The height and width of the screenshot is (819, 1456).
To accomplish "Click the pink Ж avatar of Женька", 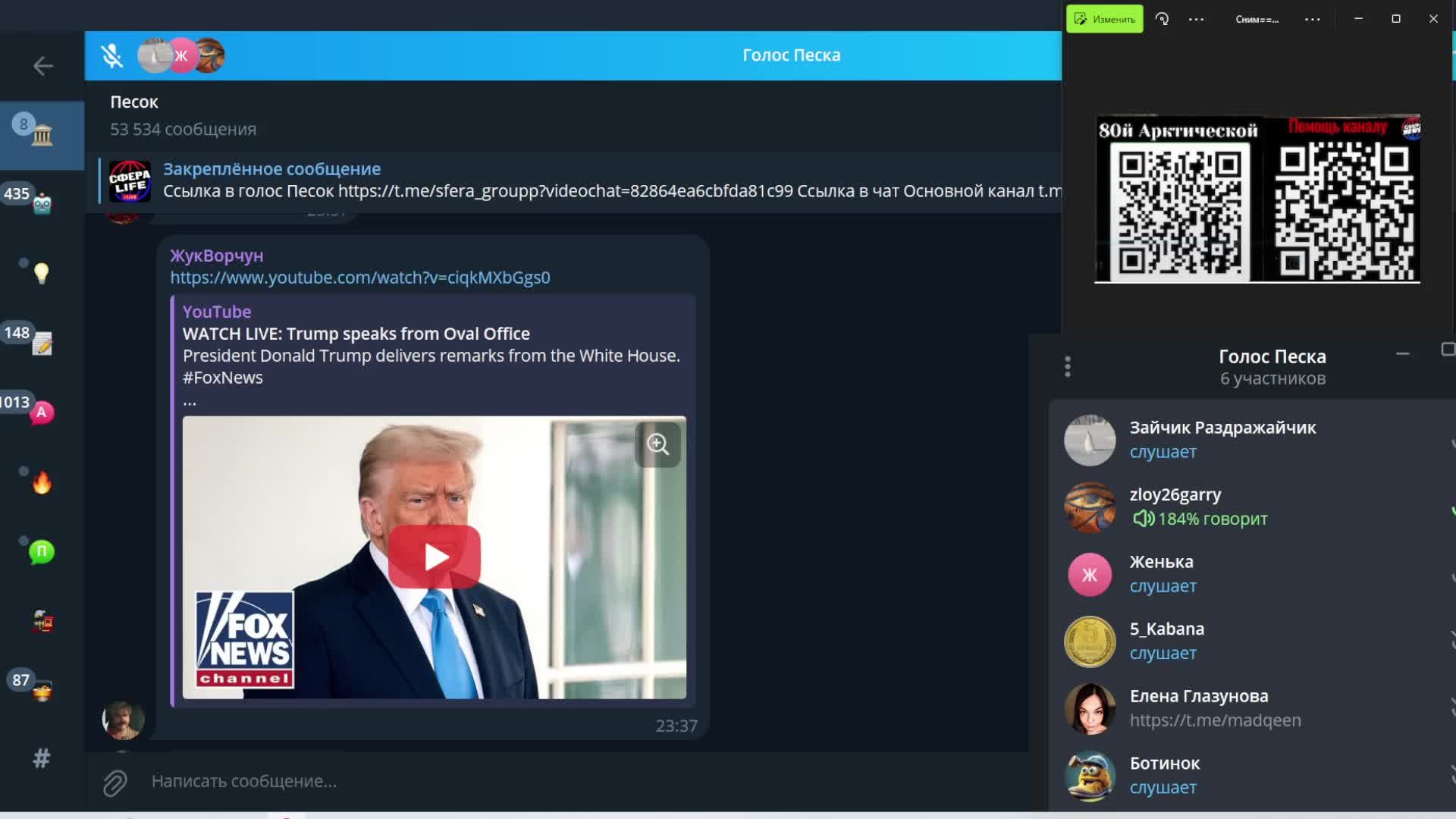I will pos(1090,574).
